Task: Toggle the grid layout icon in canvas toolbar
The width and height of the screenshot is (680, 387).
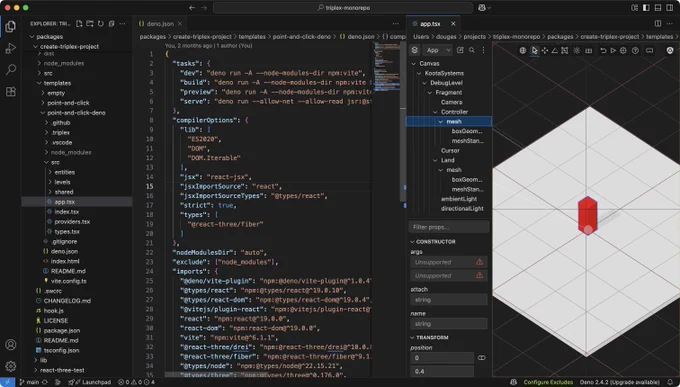Action: click(x=588, y=51)
